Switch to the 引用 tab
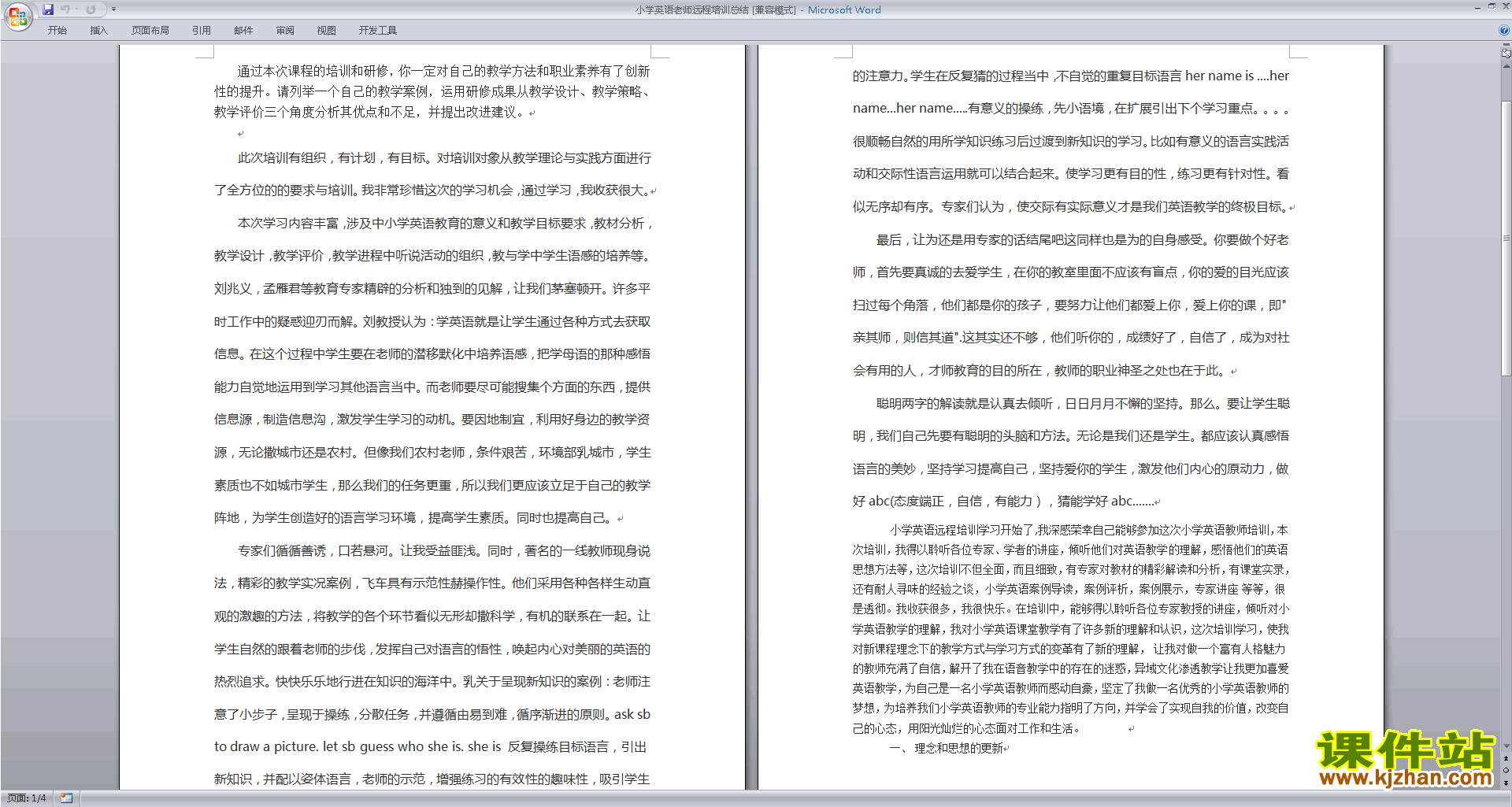This screenshot has width=1512, height=807. point(202,31)
